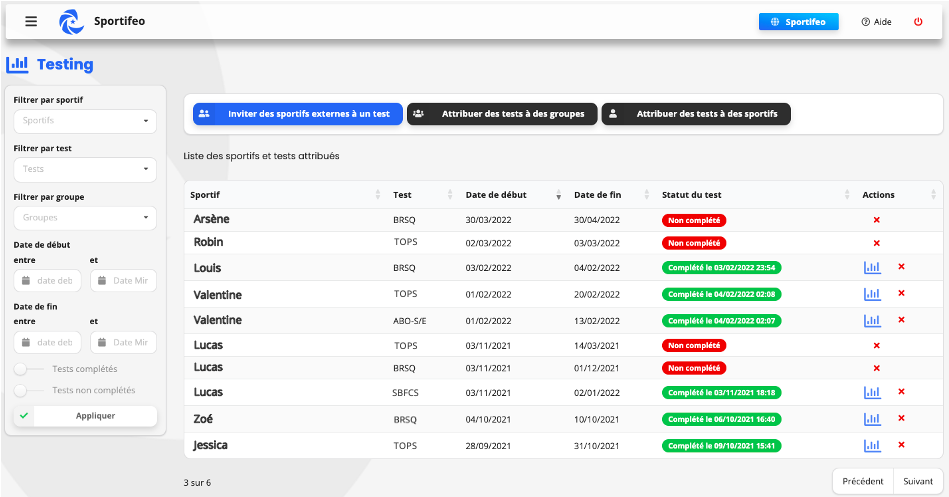Select the name Robin in the table
The width and height of the screenshot is (949, 497).
click(x=208, y=242)
